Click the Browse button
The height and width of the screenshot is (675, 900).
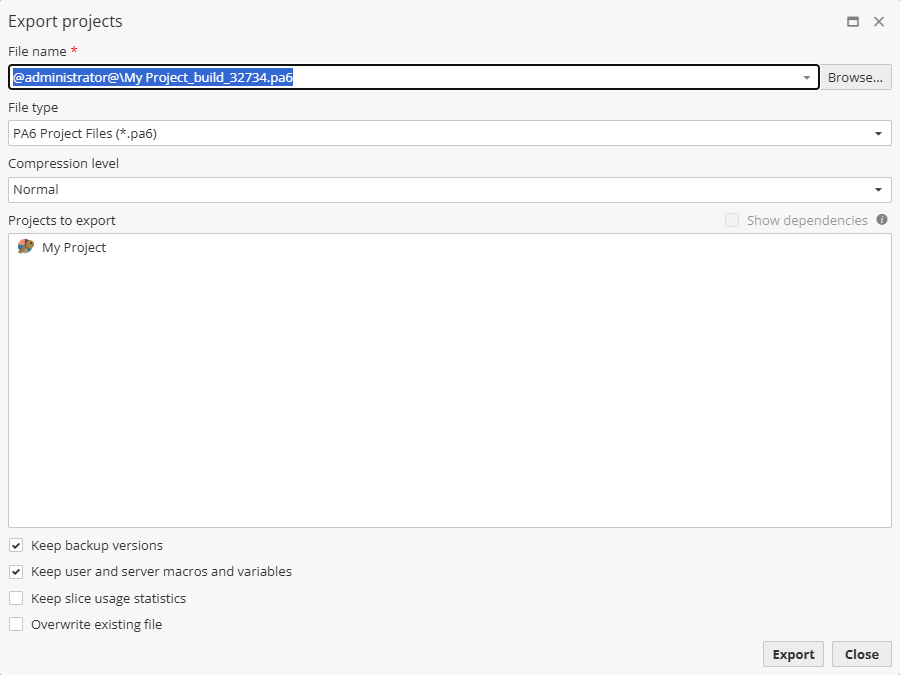coord(856,77)
